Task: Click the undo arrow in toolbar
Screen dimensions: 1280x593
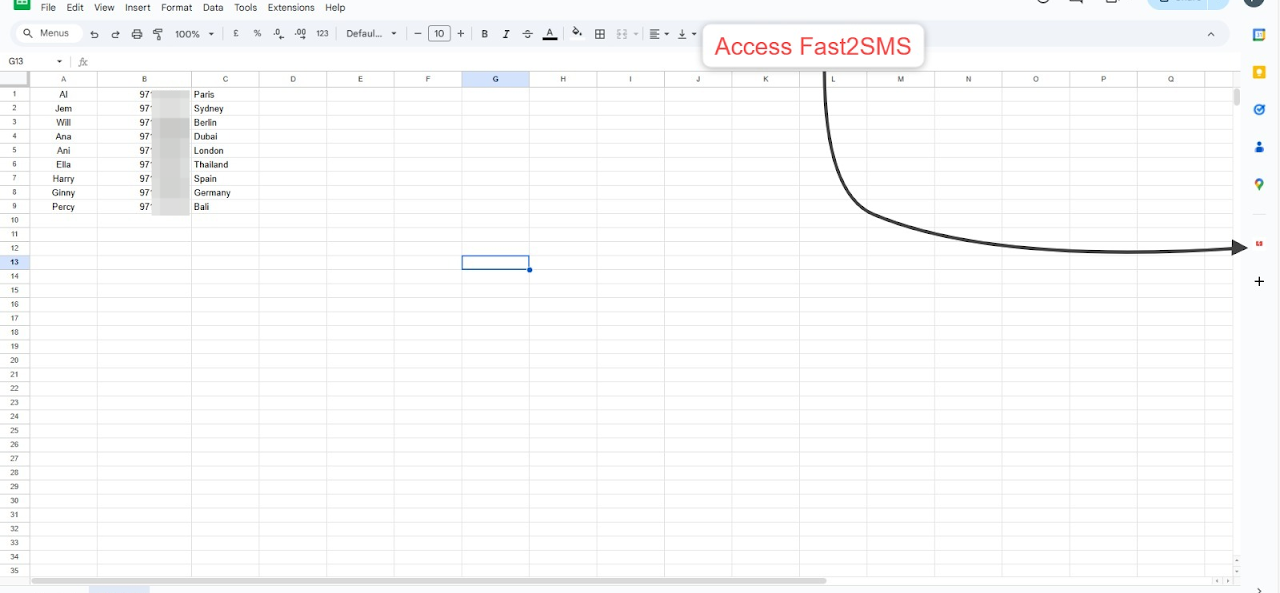Action: [x=94, y=34]
